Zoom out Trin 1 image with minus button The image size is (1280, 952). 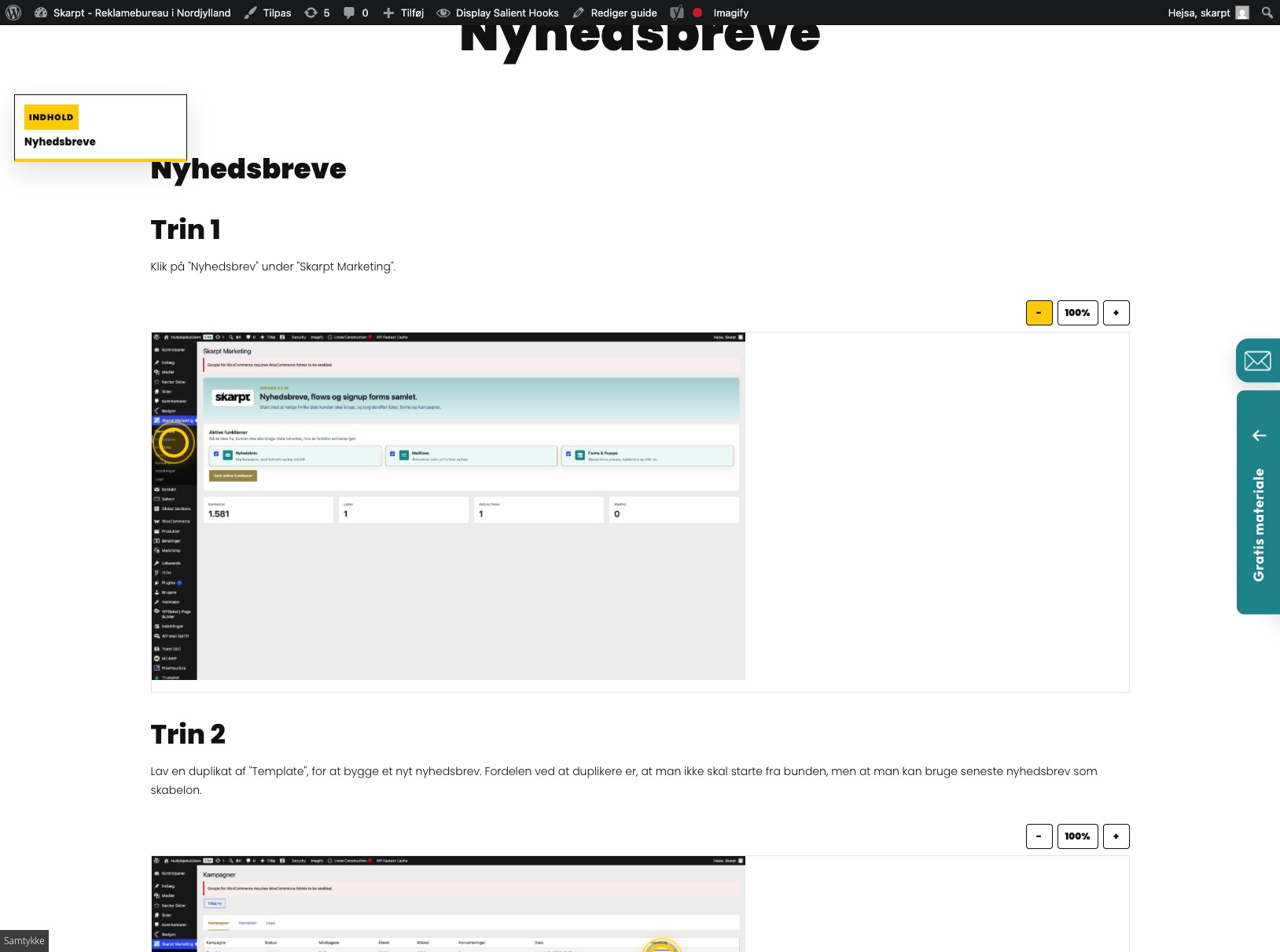tap(1039, 313)
